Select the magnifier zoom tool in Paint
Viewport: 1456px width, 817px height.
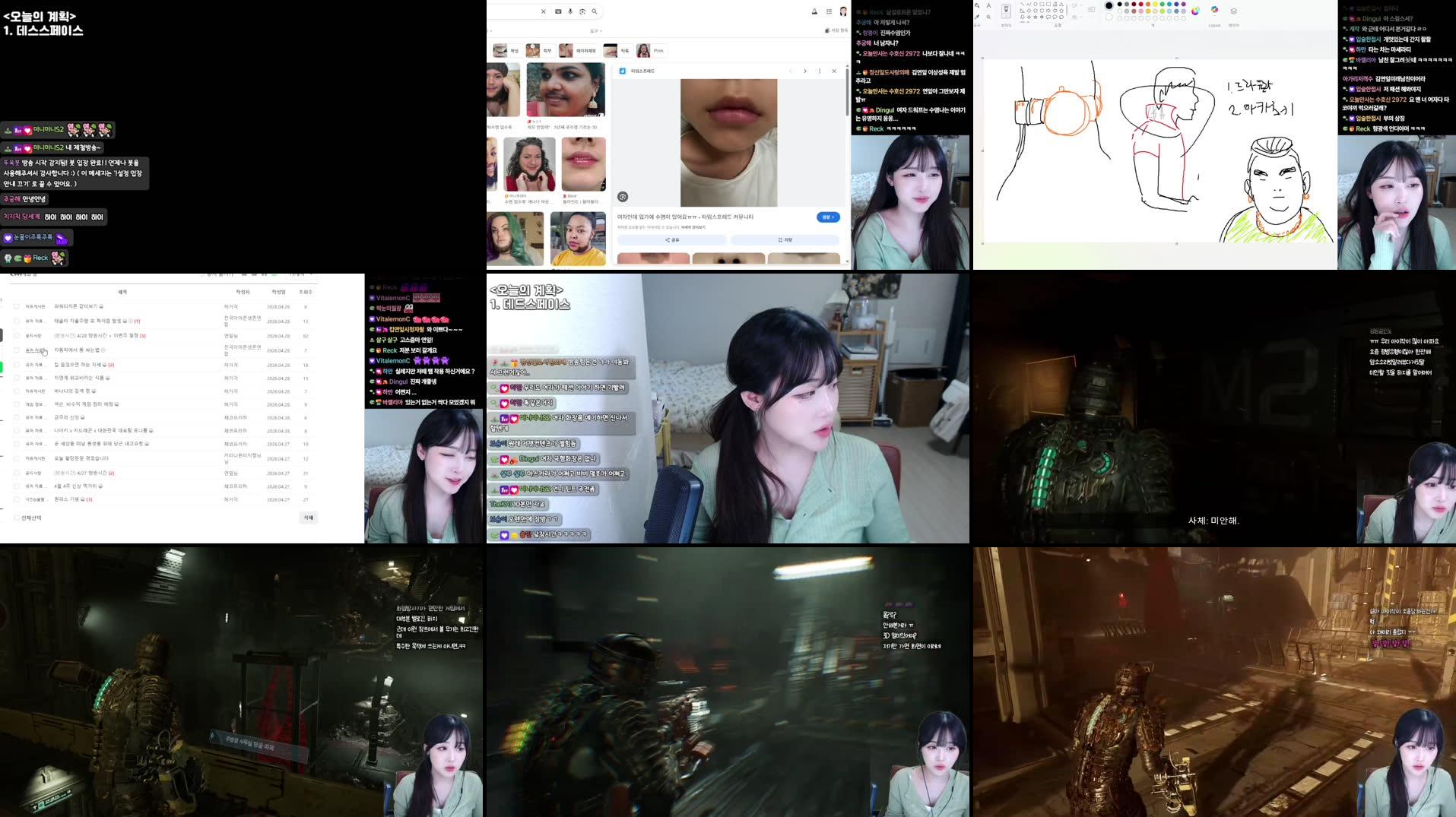coord(988,17)
